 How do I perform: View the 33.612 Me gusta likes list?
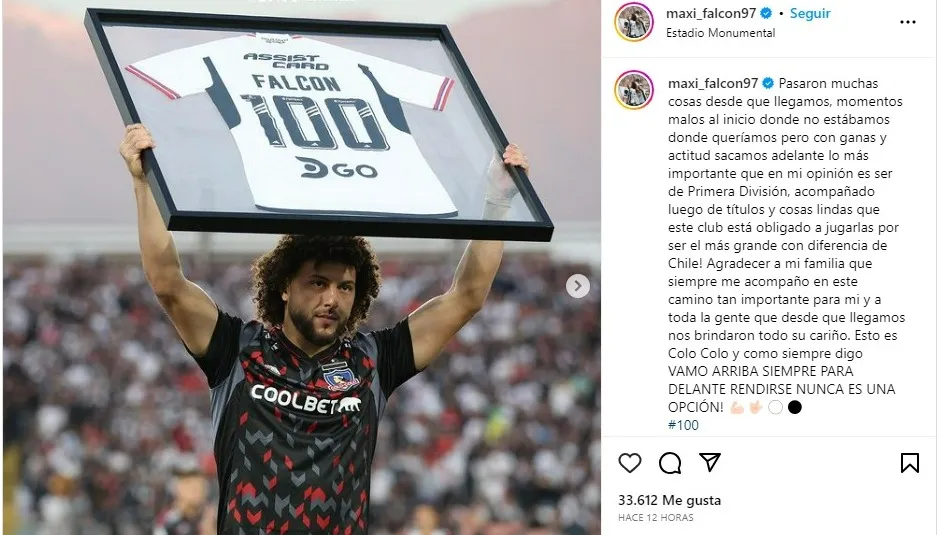[669, 500]
